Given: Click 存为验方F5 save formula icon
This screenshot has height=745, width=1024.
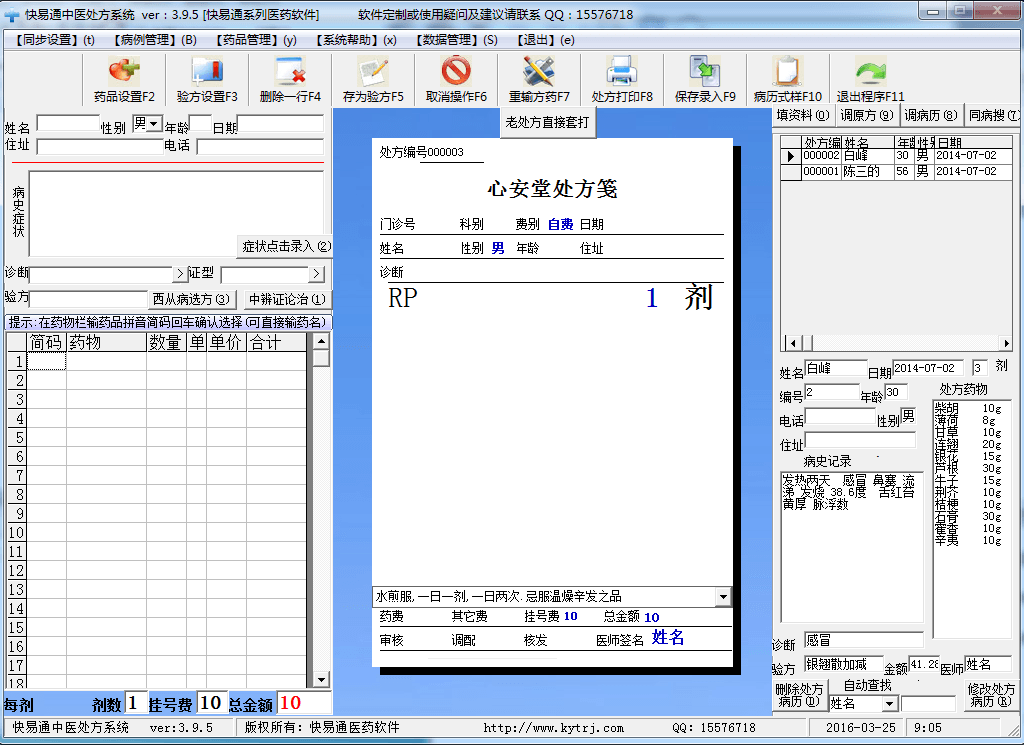Looking at the screenshot, I should coord(373,79).
